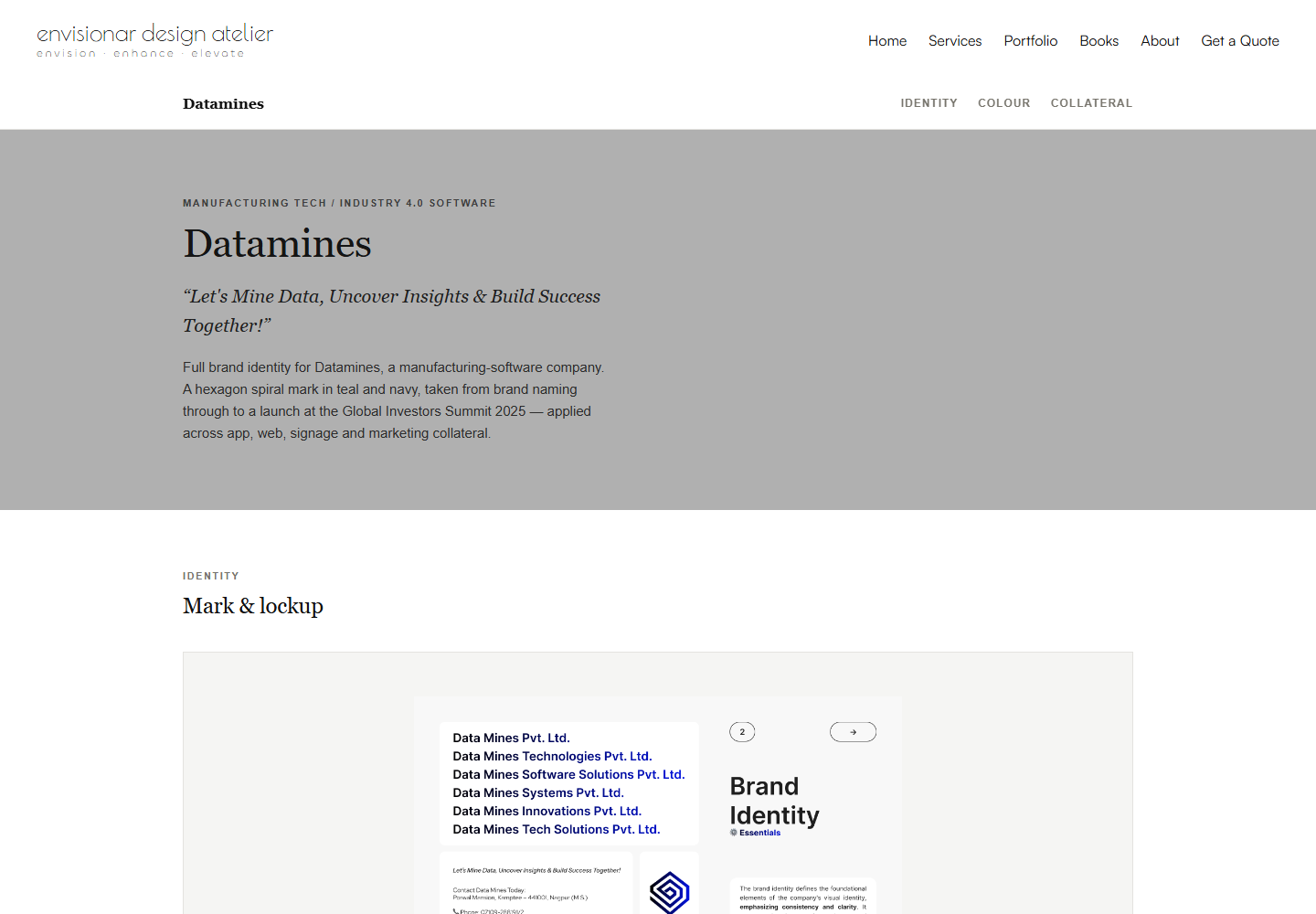Click the Datamines sub-header title

pyautogui.click(x=223, y=104)
